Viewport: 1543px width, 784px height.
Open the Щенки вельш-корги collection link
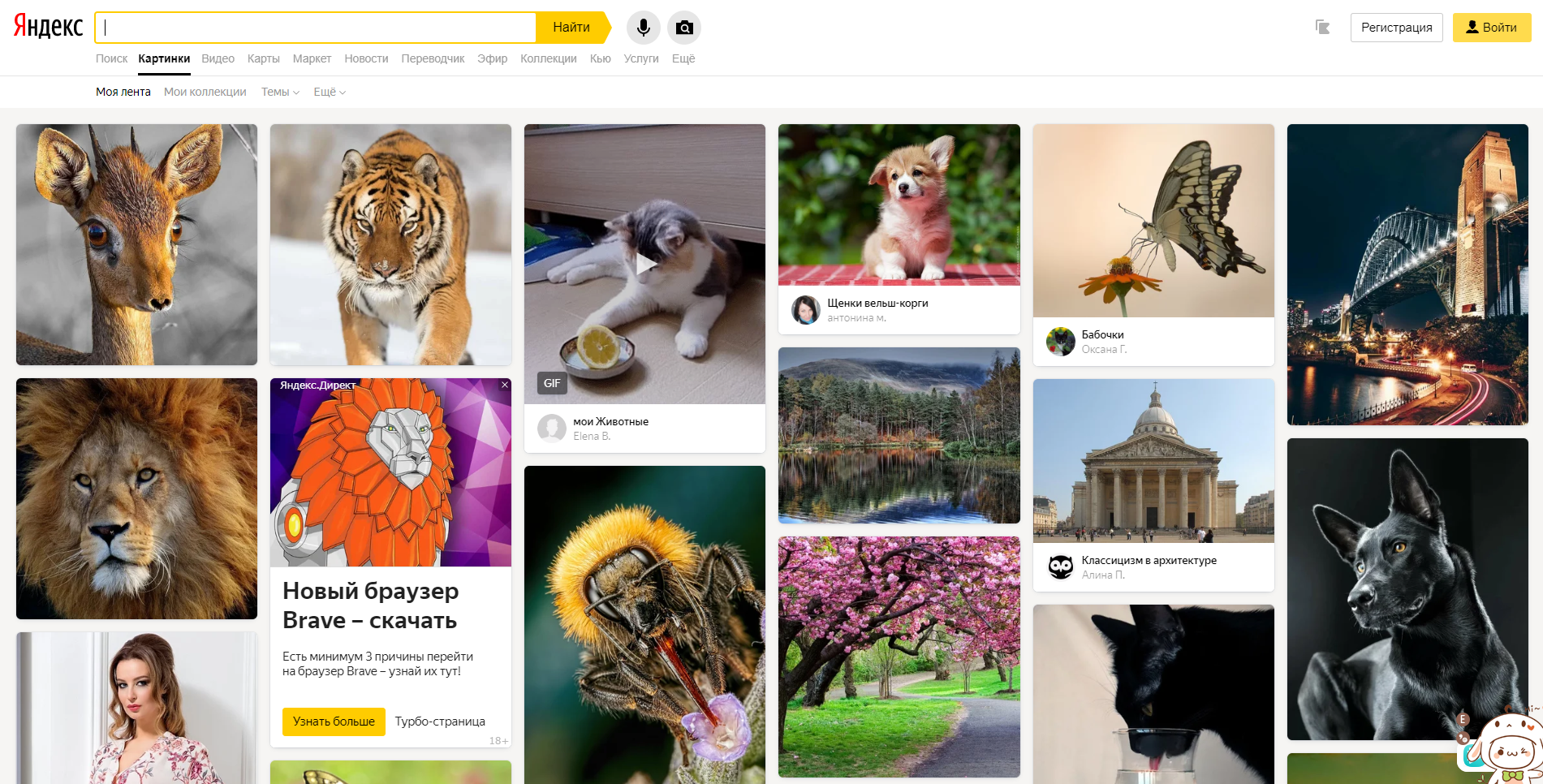877,303
